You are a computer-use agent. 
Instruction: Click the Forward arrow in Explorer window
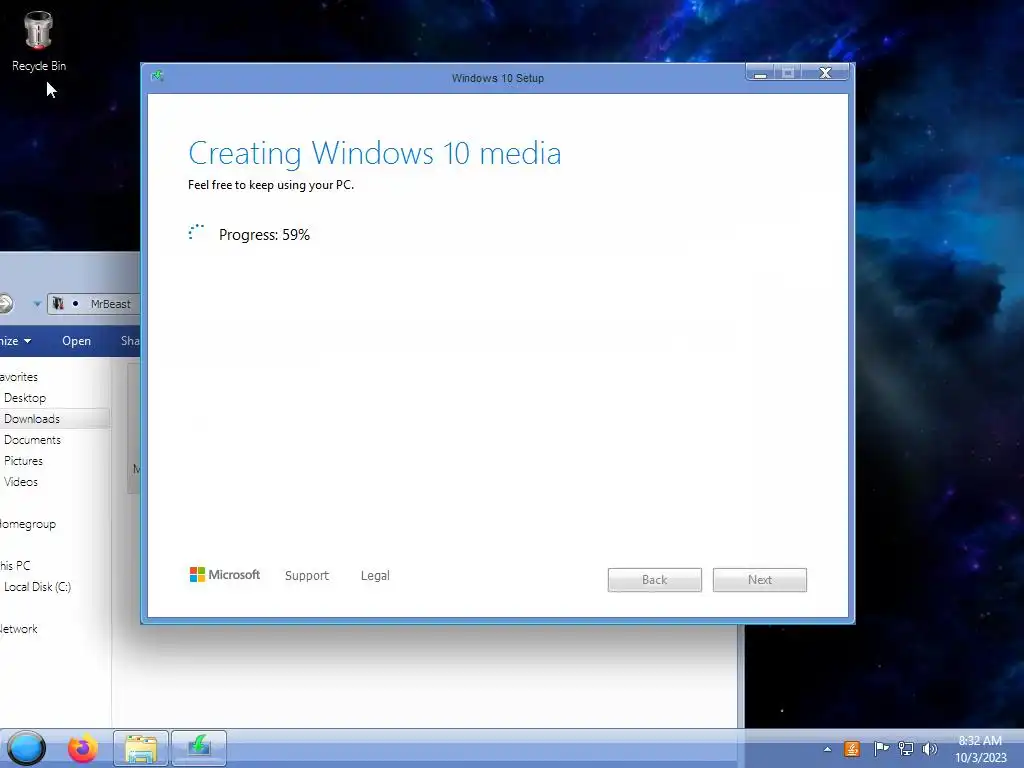tap(5, 304)
